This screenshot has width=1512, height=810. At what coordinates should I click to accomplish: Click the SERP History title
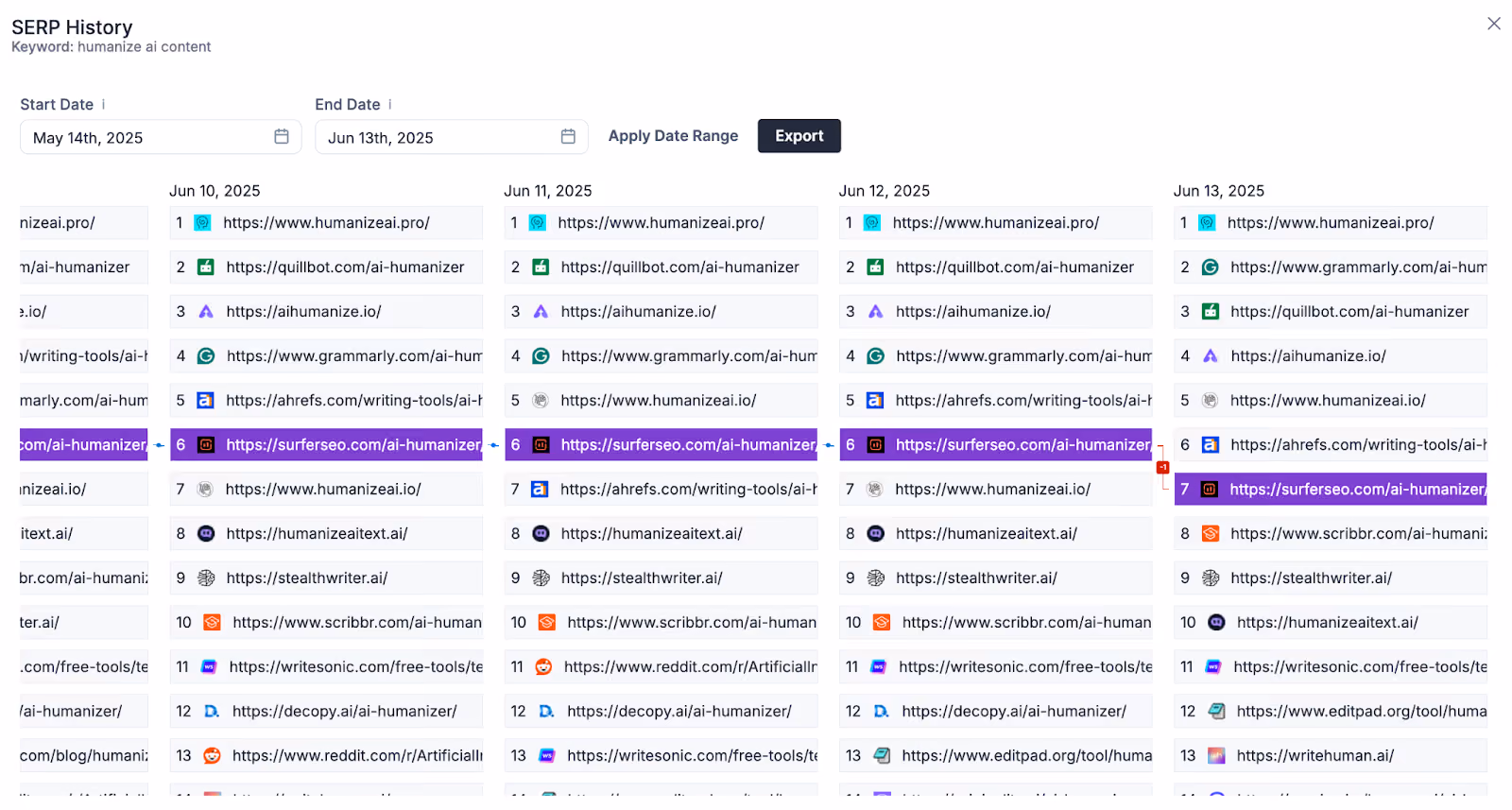[72, 26]
